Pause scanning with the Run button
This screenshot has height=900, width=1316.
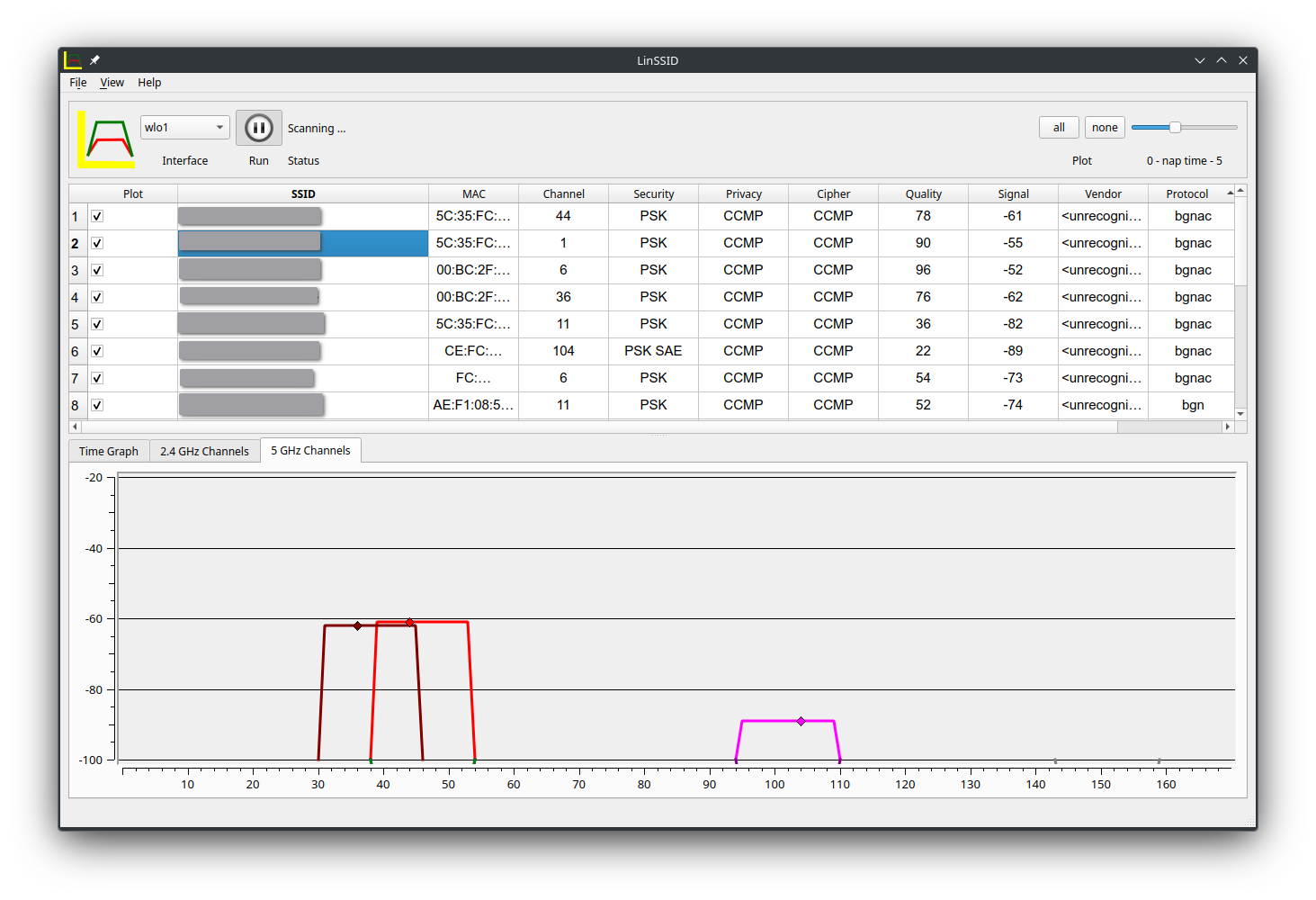[x=259, y=128]
